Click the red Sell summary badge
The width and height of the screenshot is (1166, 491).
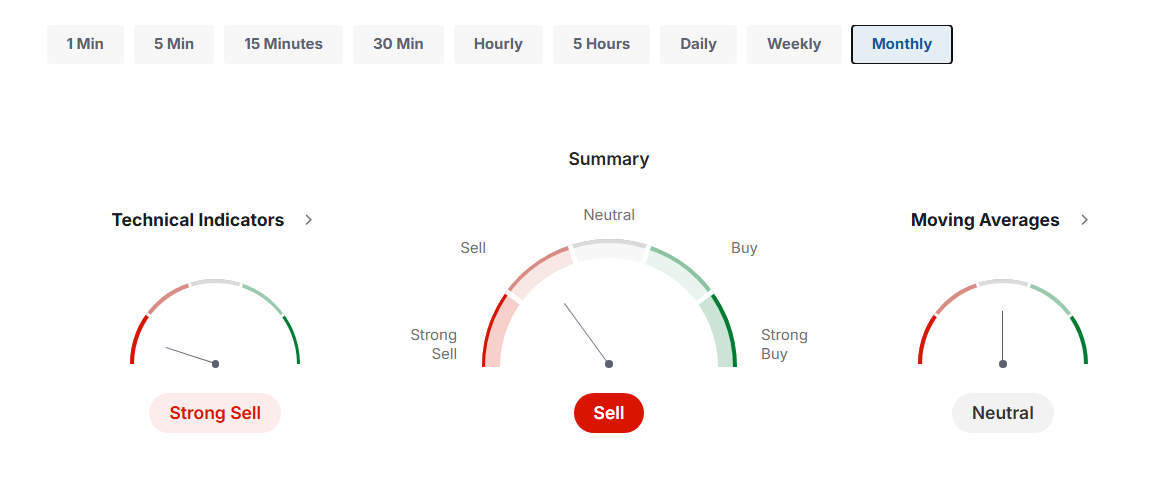[609, 413]
